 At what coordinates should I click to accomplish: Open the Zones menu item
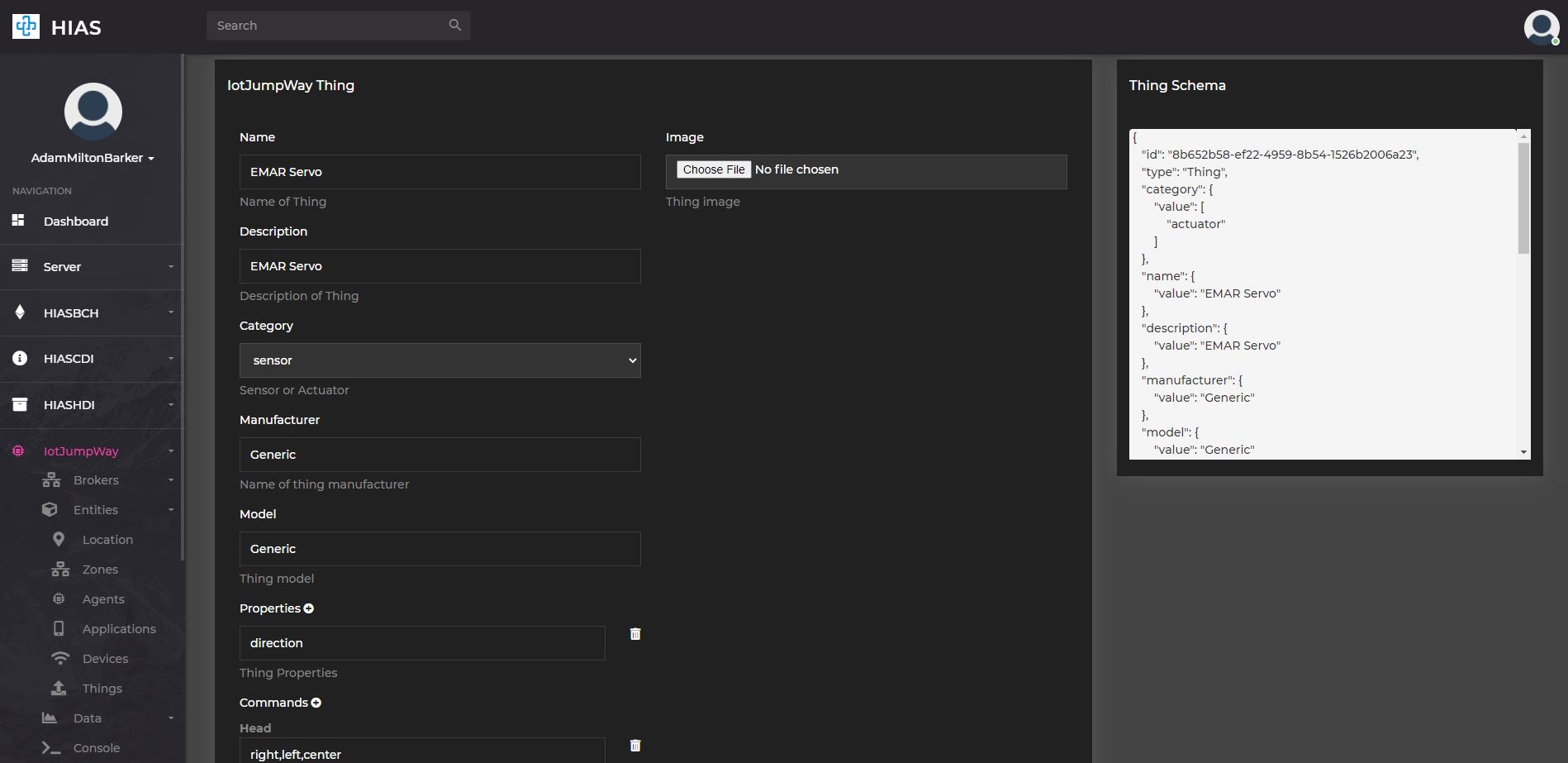[100, 570]
